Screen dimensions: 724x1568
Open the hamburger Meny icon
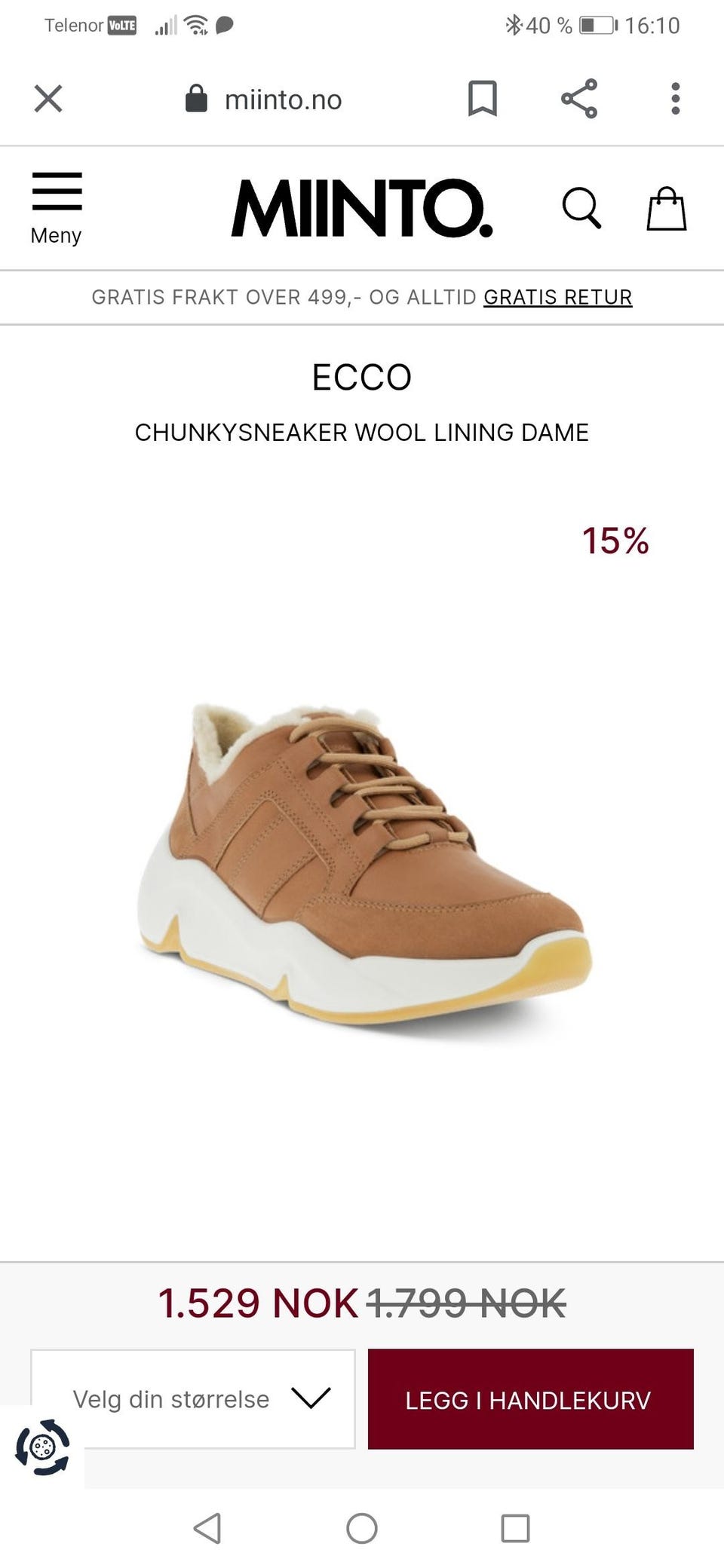pos(57,208)
